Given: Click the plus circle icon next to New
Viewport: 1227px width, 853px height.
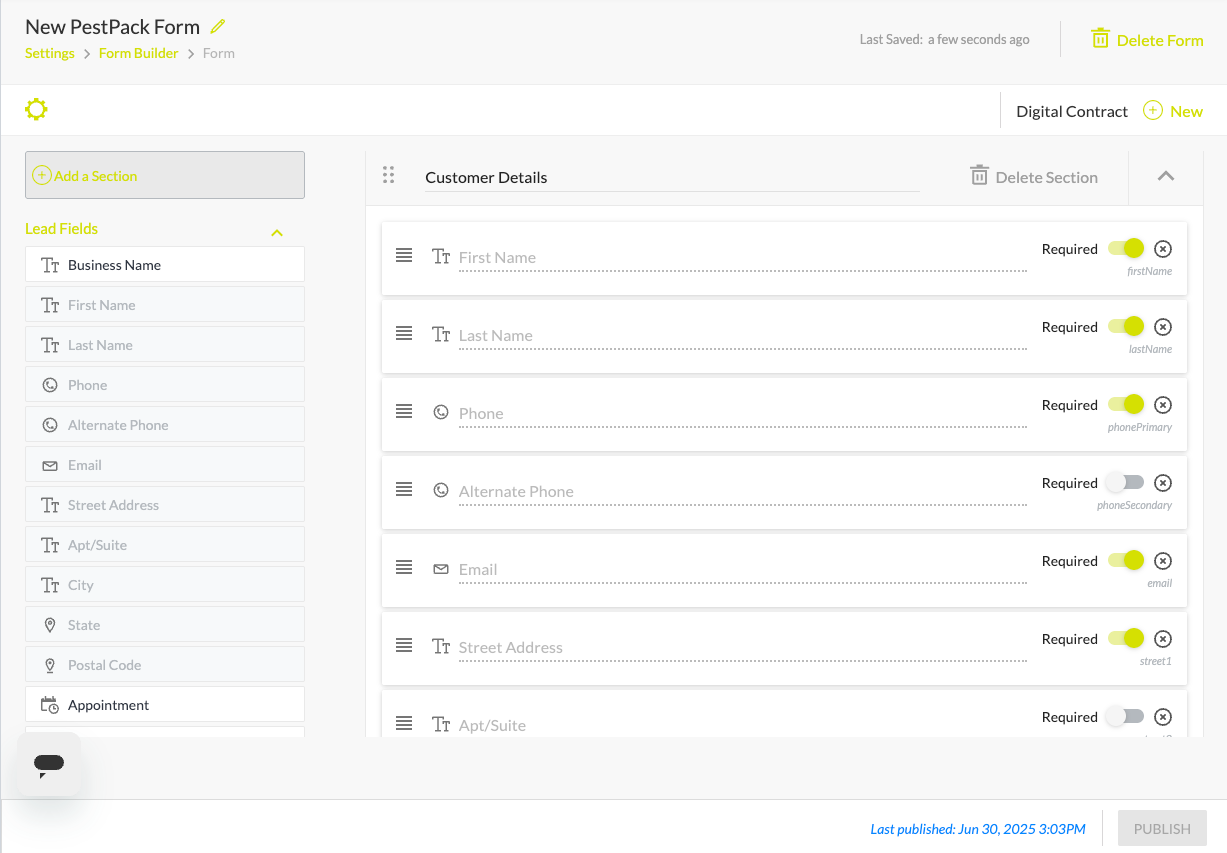Looking at the screenshot, I should (1153, 111).
